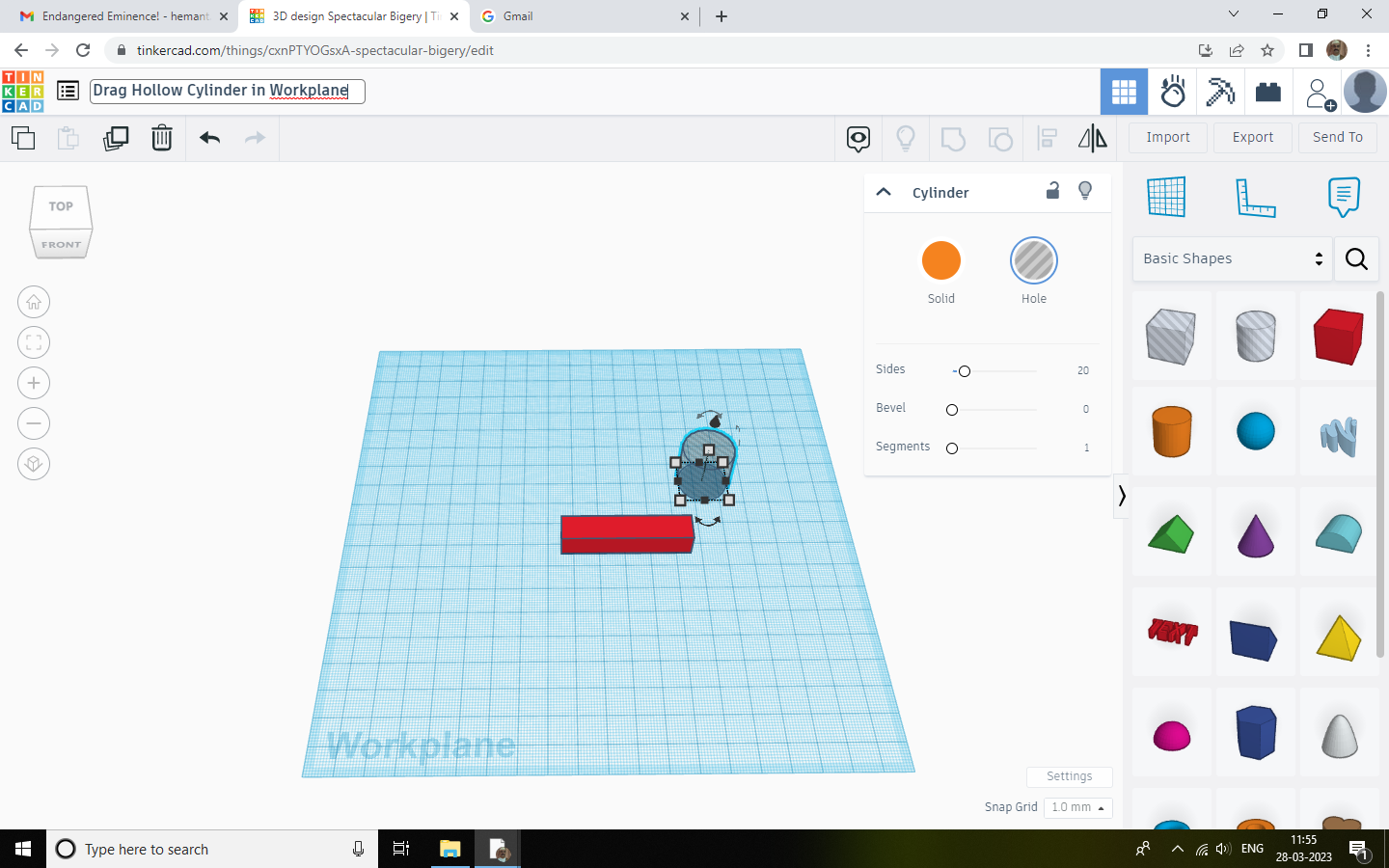Click the Send To button

[x=1338, y=137]
